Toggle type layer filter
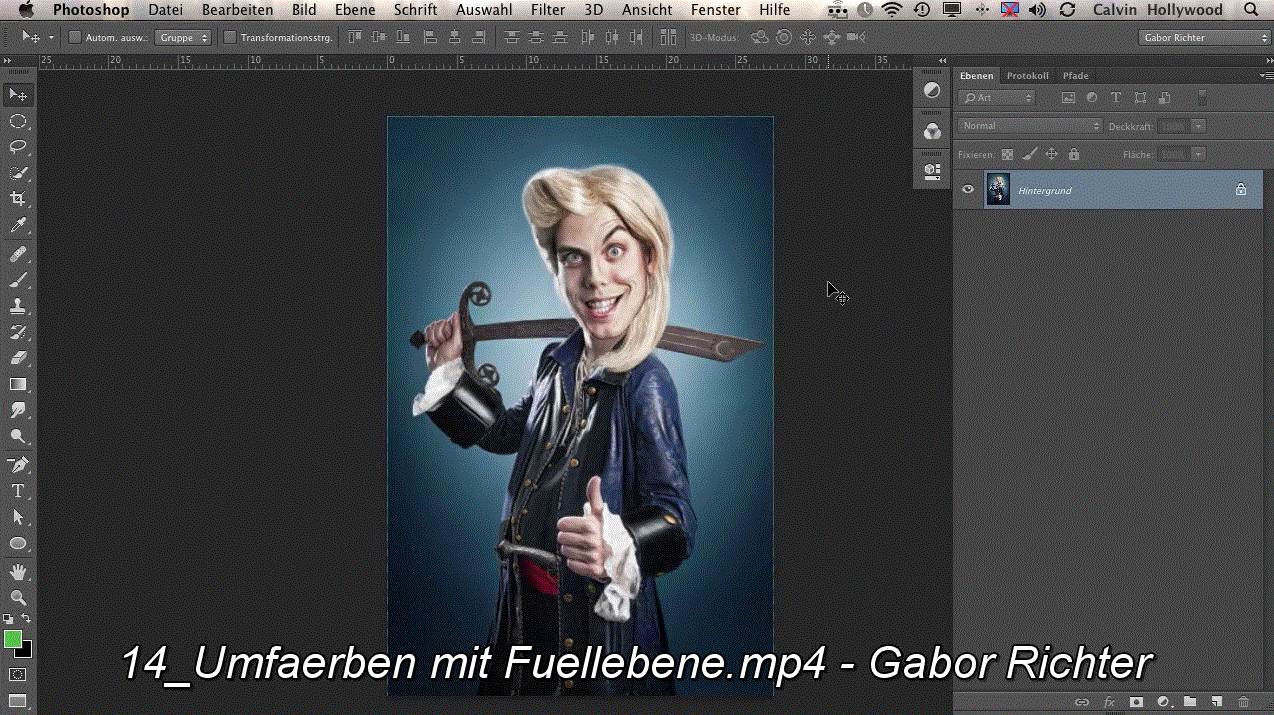 [x=1116, y=98]
